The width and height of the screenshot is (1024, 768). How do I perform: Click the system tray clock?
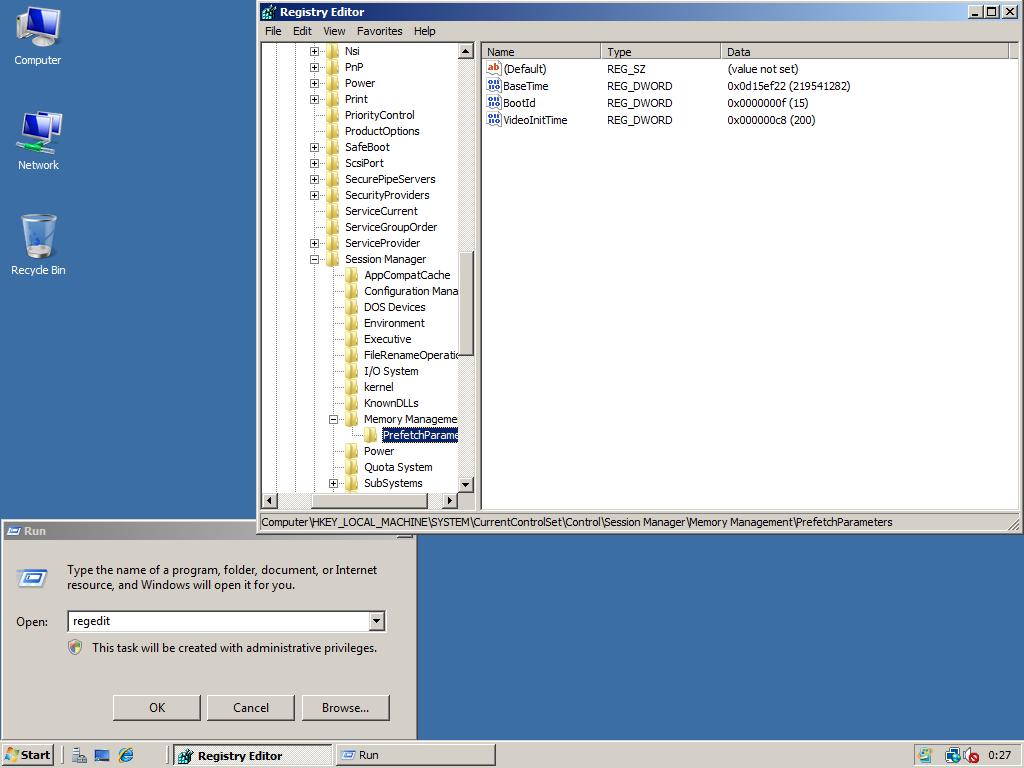pyautogui.click(x=999, y=756)
